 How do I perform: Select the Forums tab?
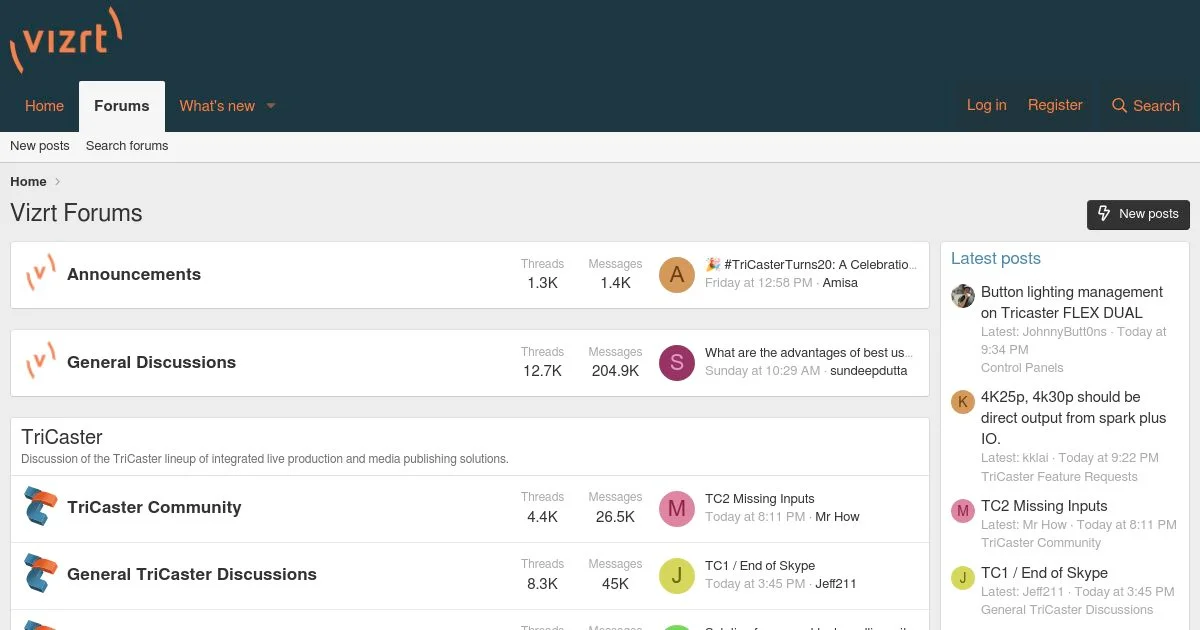point(122,106)
